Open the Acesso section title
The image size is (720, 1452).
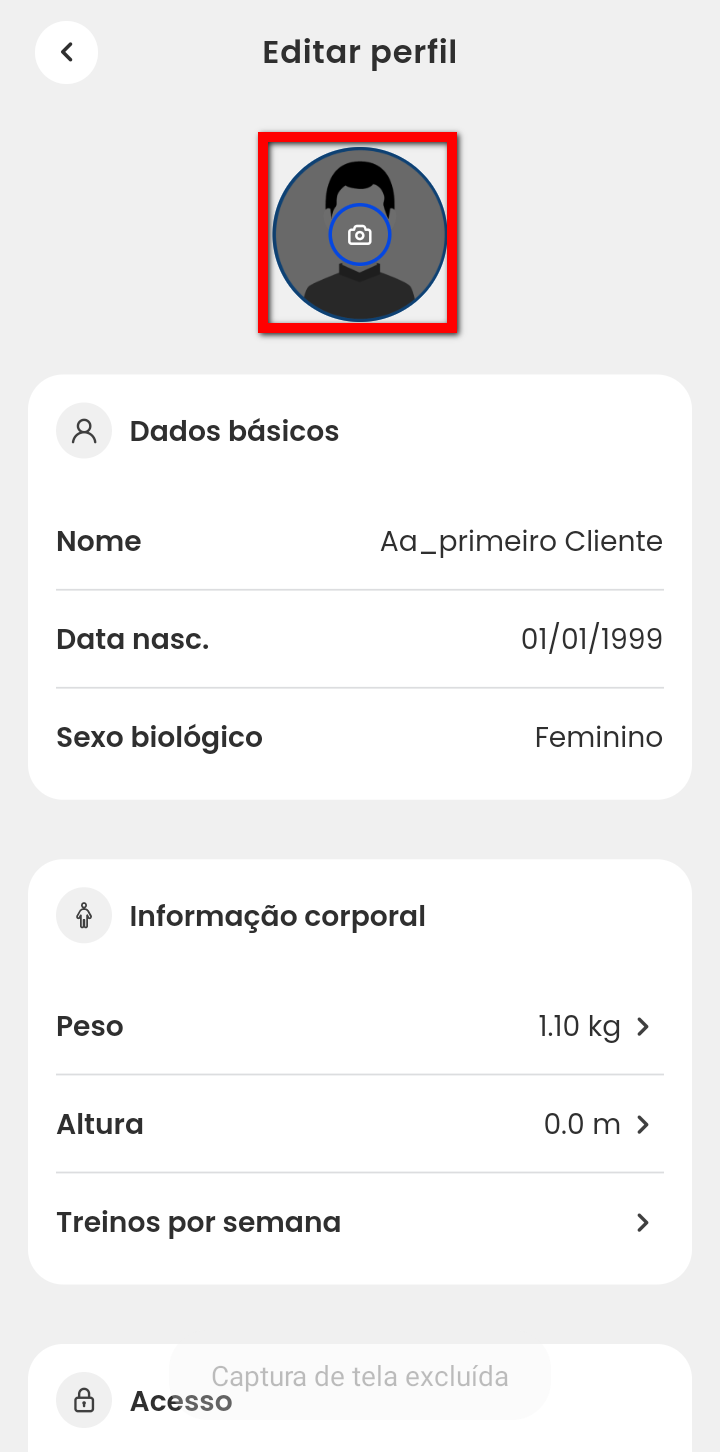point(181,1401)
